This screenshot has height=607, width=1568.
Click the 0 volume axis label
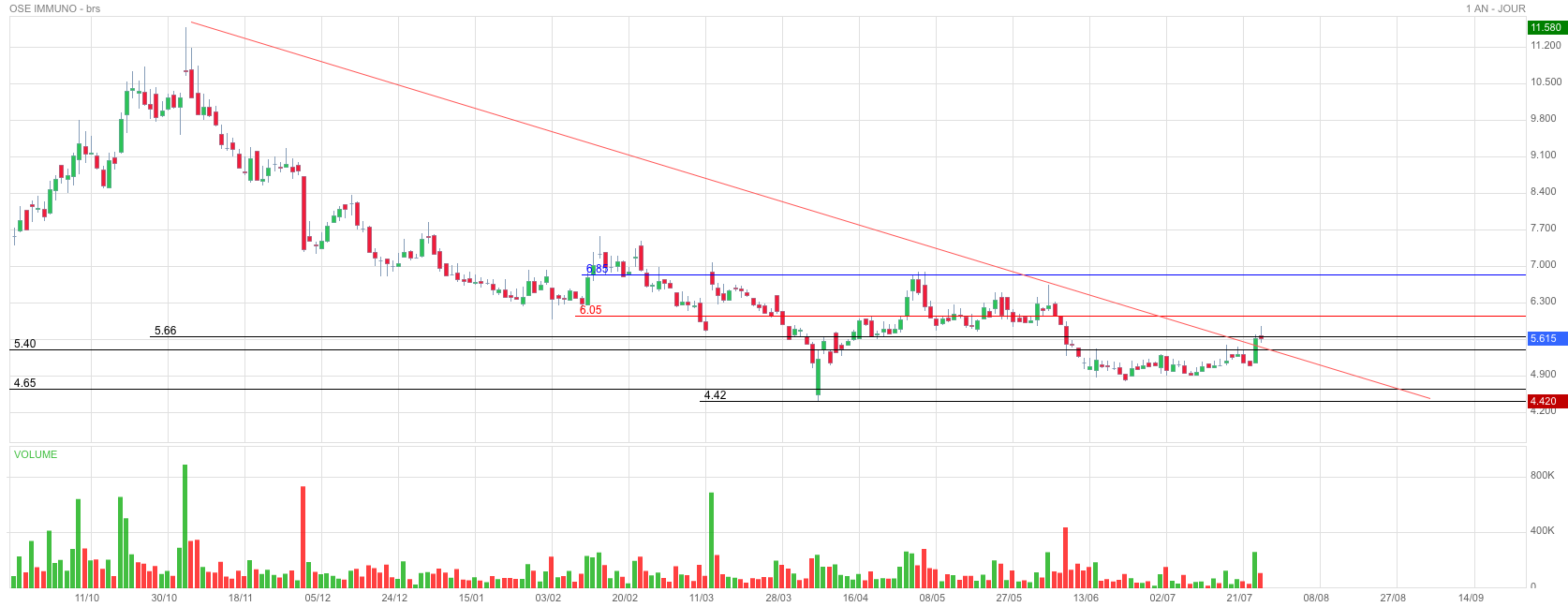pos(1533,586)
